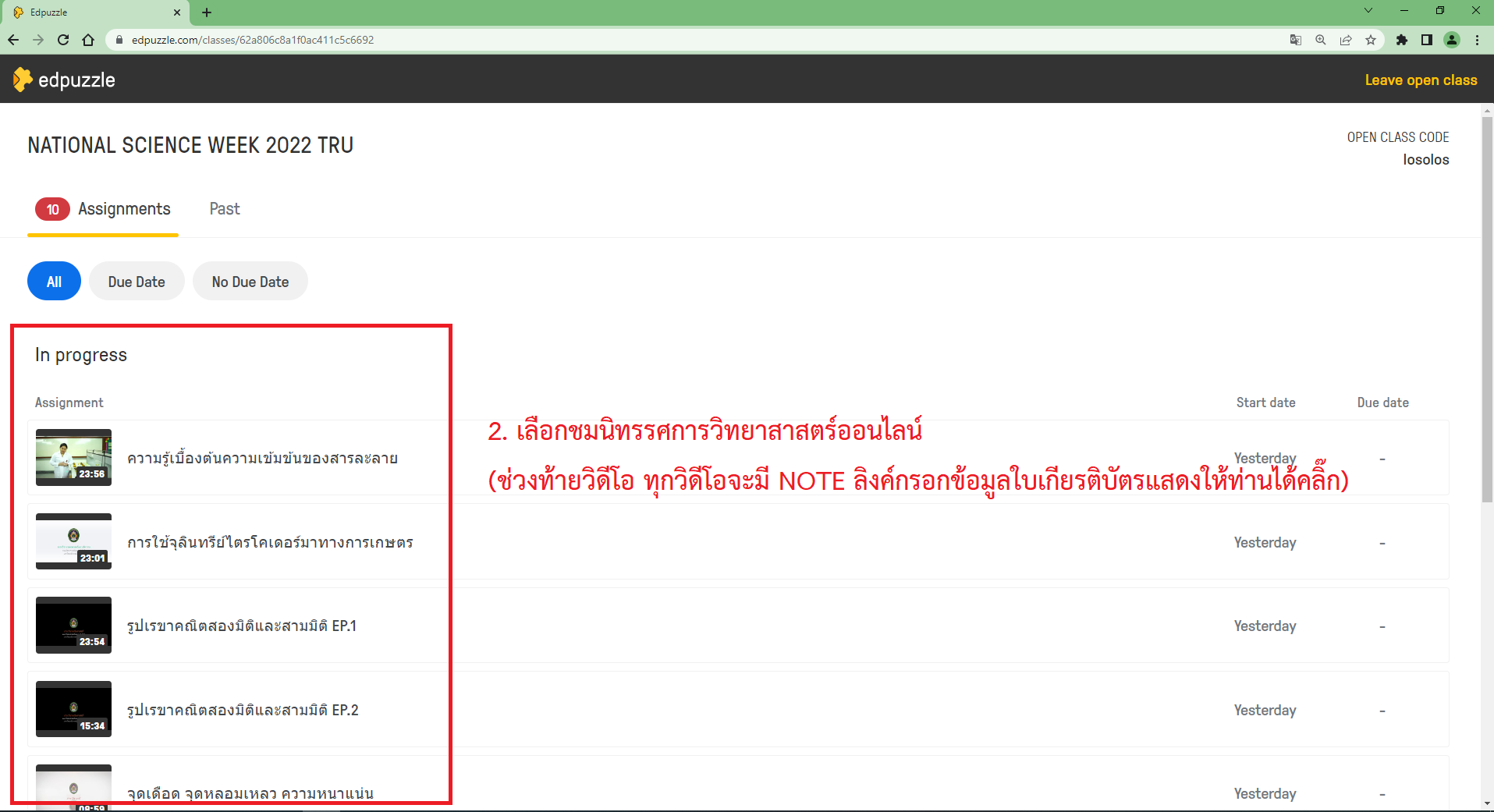Click the browser forward arrow
This screenshot has height=812, width=1494.
[x=38, y=40]
